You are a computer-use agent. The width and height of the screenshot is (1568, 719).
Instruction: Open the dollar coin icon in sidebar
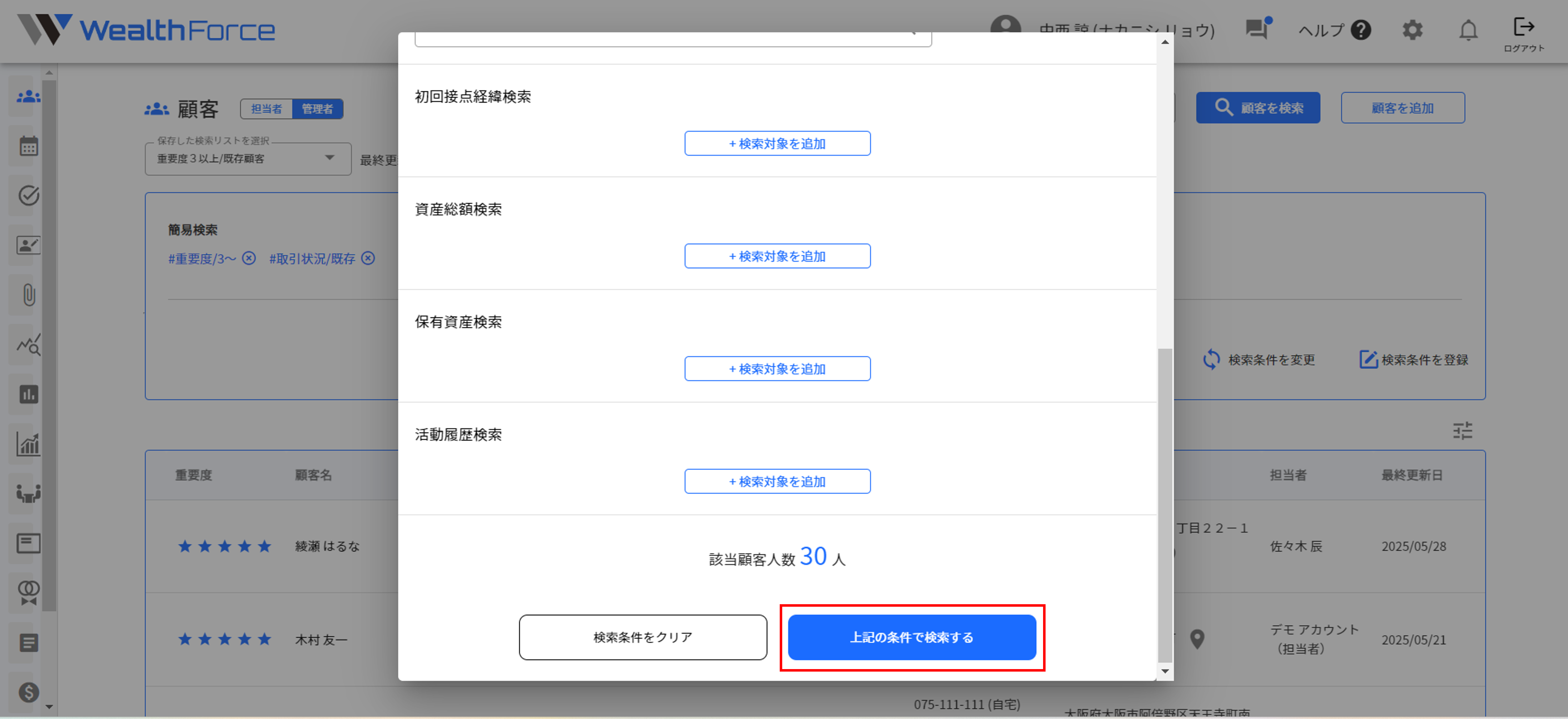pyautogui.click(x=28, y=692)
